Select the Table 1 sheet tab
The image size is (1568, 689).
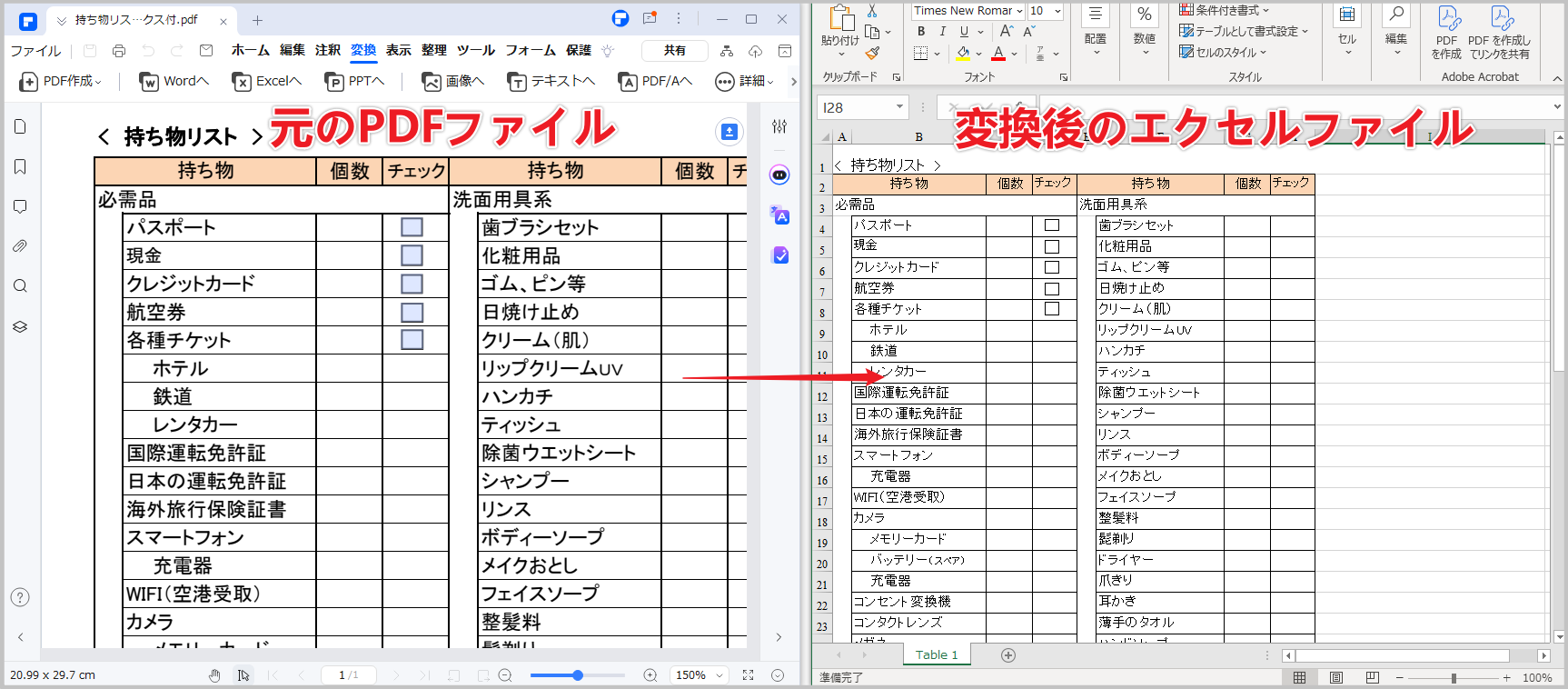(x=937, y=655)
